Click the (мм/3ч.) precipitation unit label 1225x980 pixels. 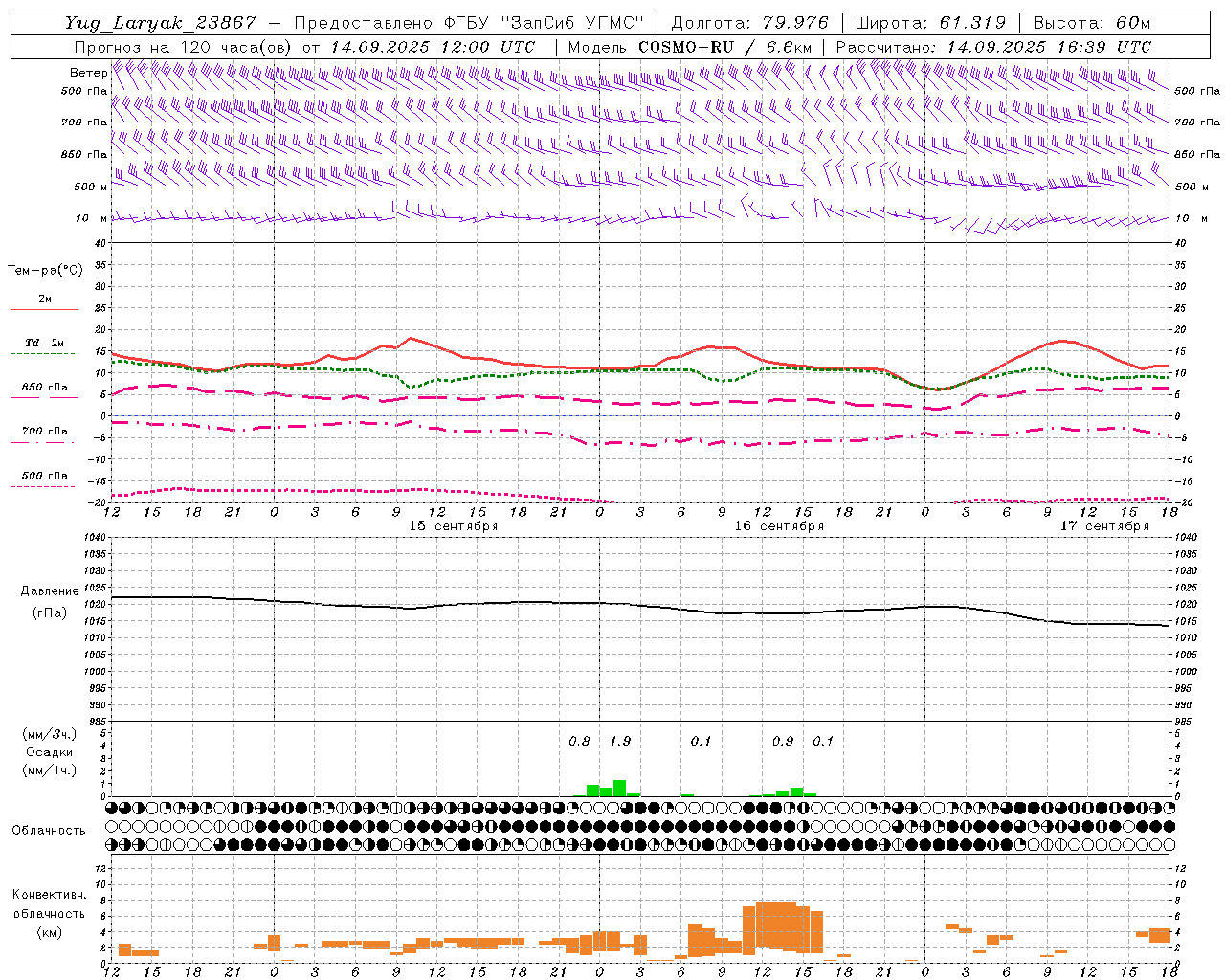click(50, 735)
